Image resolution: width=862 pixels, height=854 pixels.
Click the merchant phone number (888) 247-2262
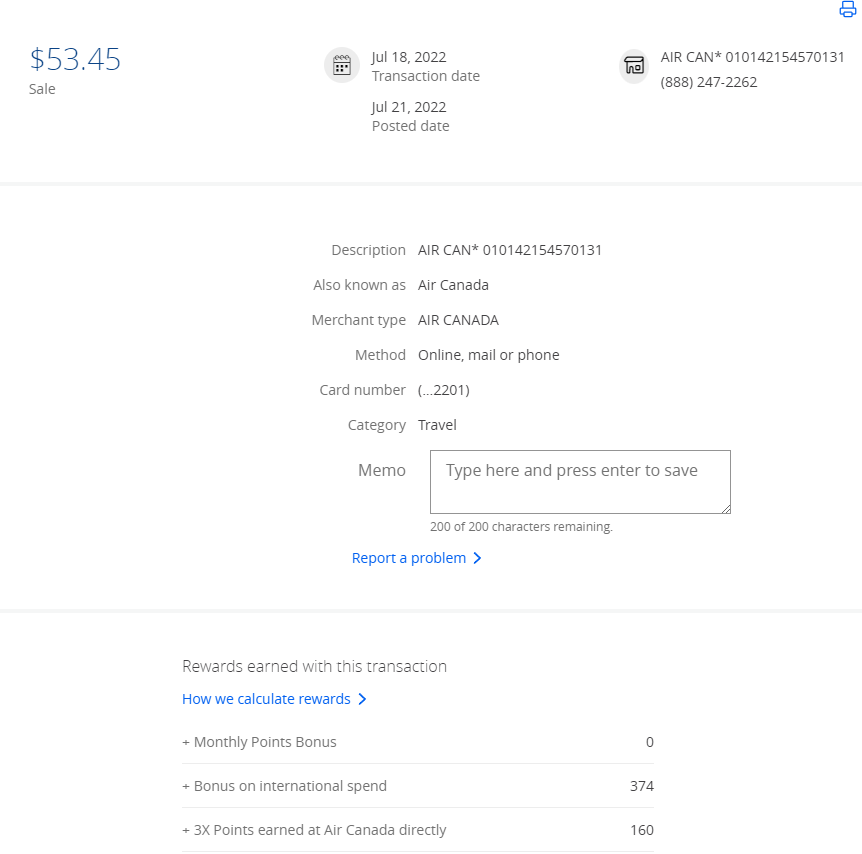click(708, 82)
